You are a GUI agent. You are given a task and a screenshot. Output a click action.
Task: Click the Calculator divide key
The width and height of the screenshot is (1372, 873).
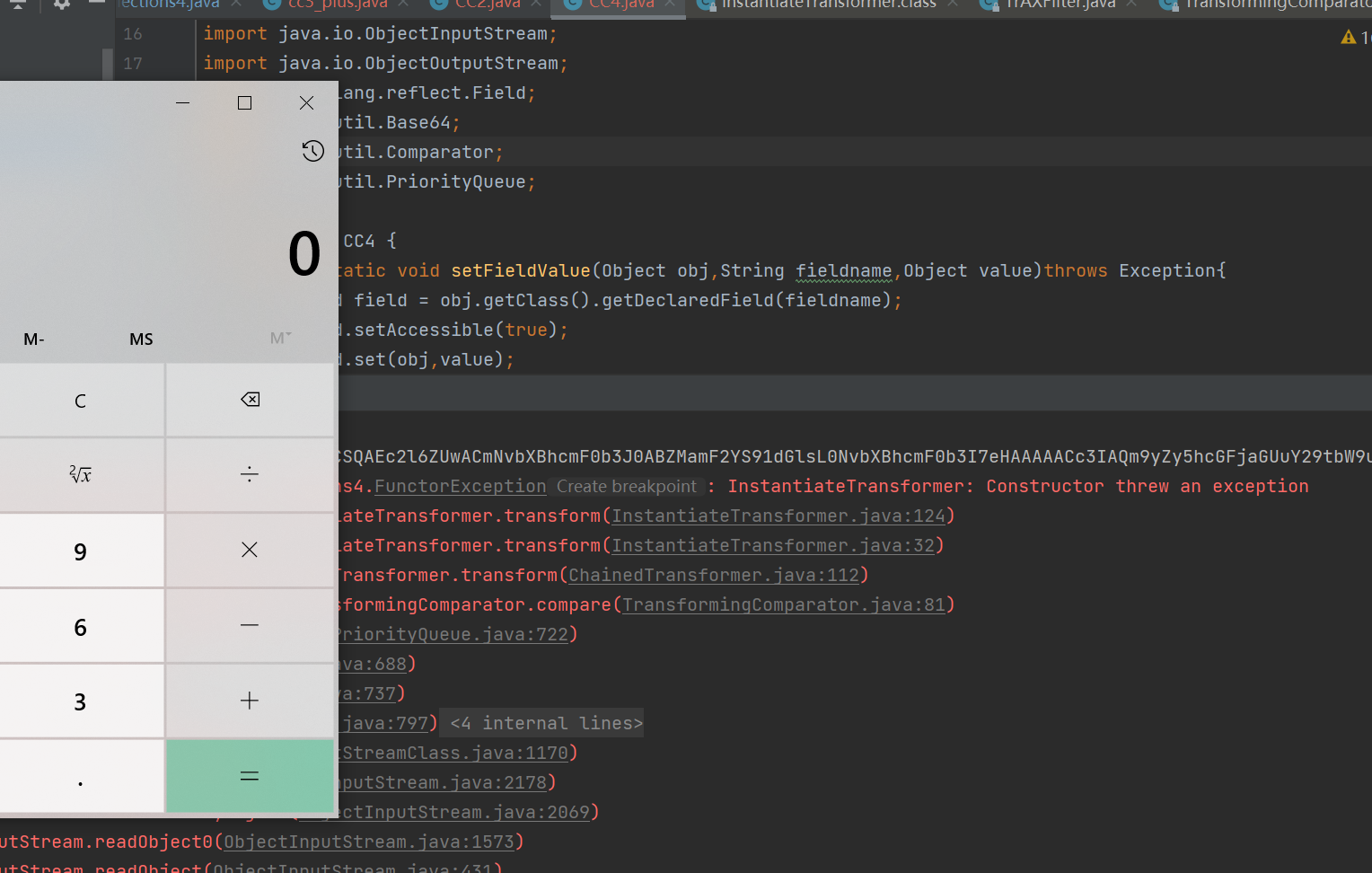[250, 475]
